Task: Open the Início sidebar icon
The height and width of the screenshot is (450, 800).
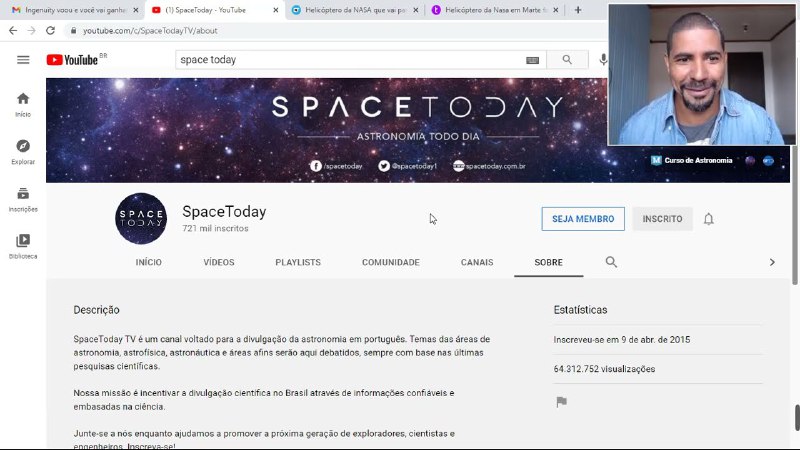Action: (23, 105)
